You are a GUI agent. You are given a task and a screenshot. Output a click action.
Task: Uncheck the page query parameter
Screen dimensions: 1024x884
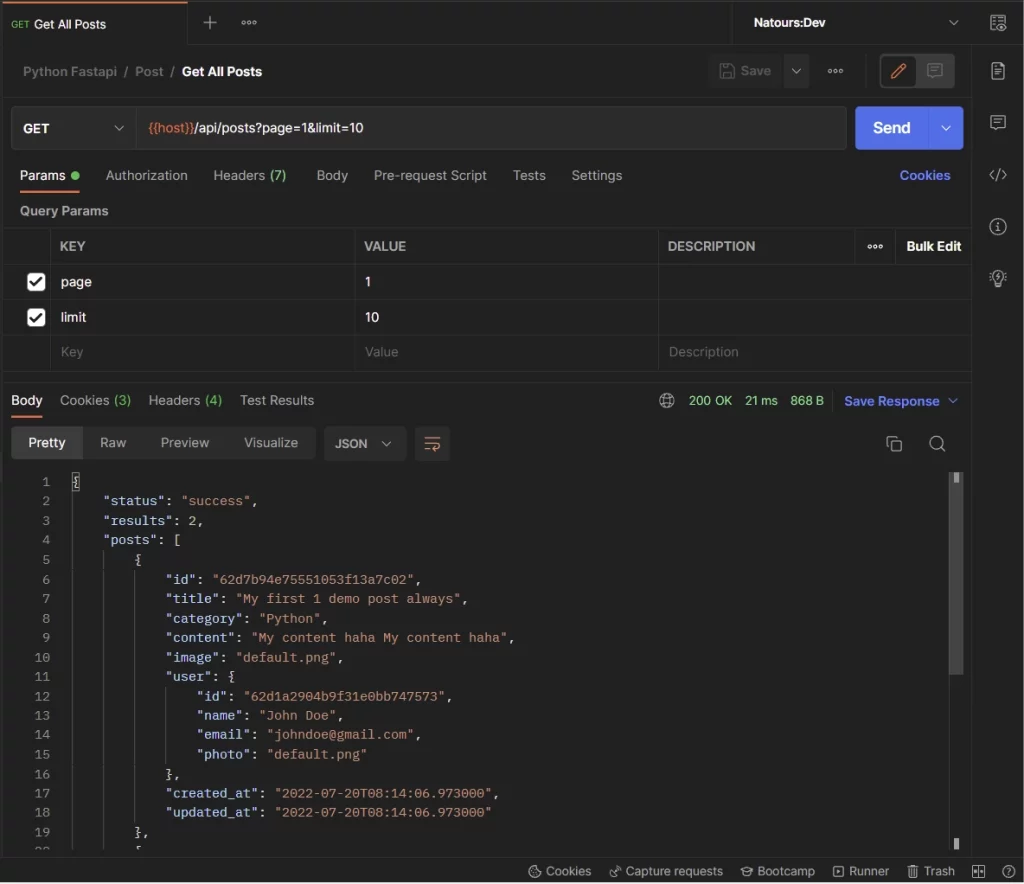point(36,282)
